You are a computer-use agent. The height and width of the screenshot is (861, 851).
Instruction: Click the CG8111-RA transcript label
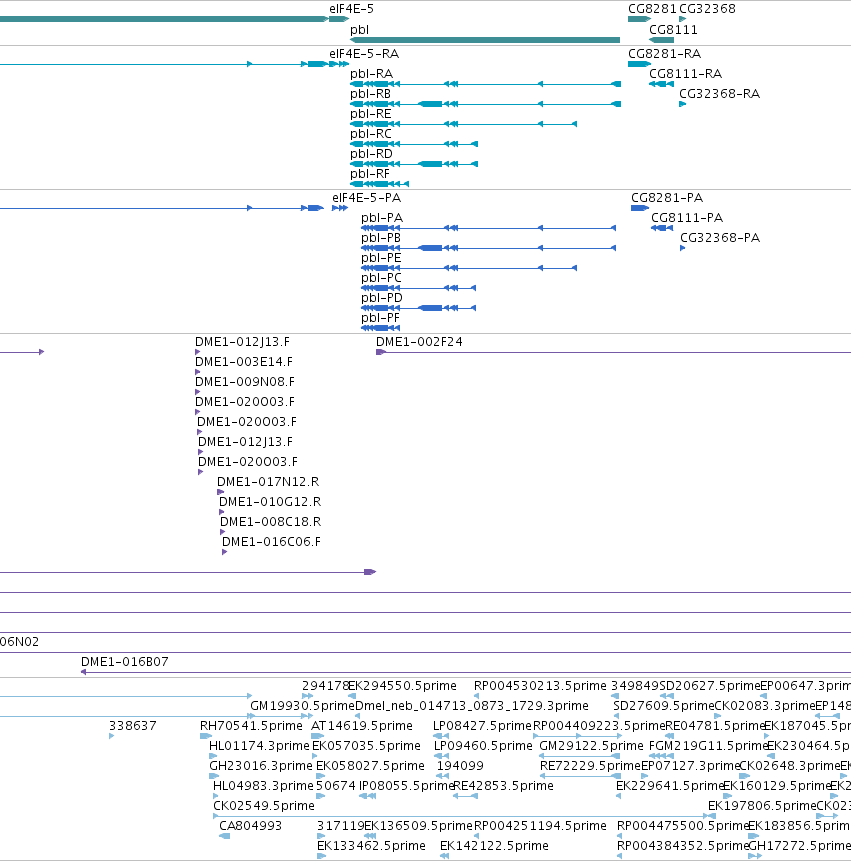686,74
